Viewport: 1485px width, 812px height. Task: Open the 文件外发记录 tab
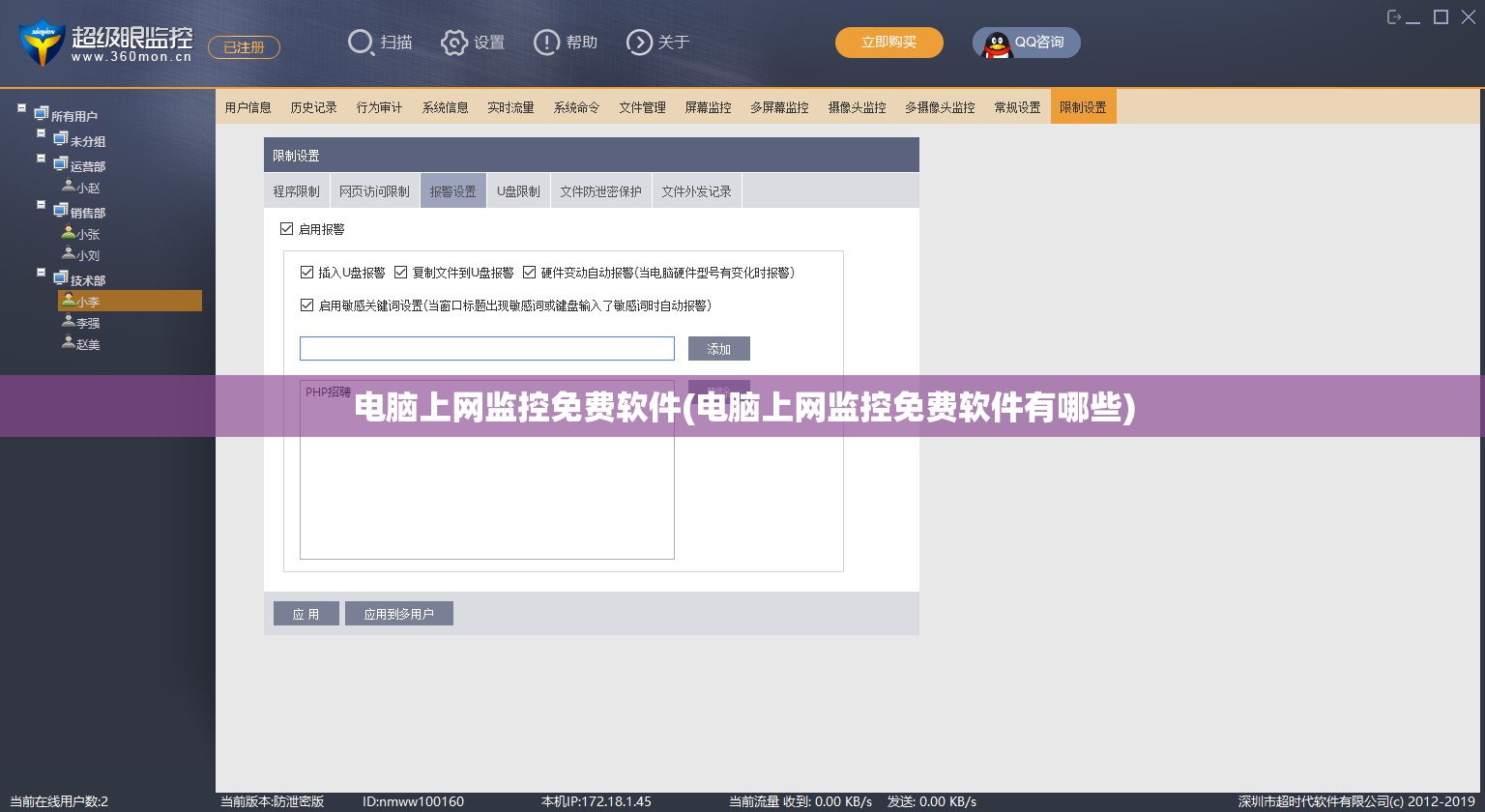[696, 191]
